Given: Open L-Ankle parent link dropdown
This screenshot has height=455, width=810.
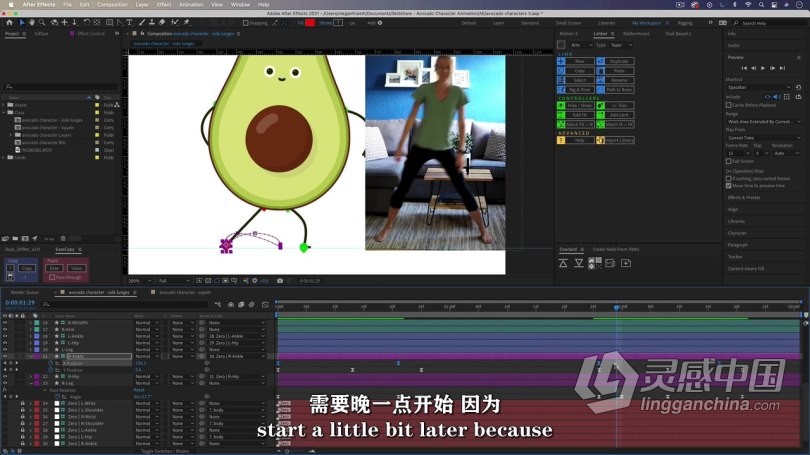Looking at the screenshot, I should (237, 336).
